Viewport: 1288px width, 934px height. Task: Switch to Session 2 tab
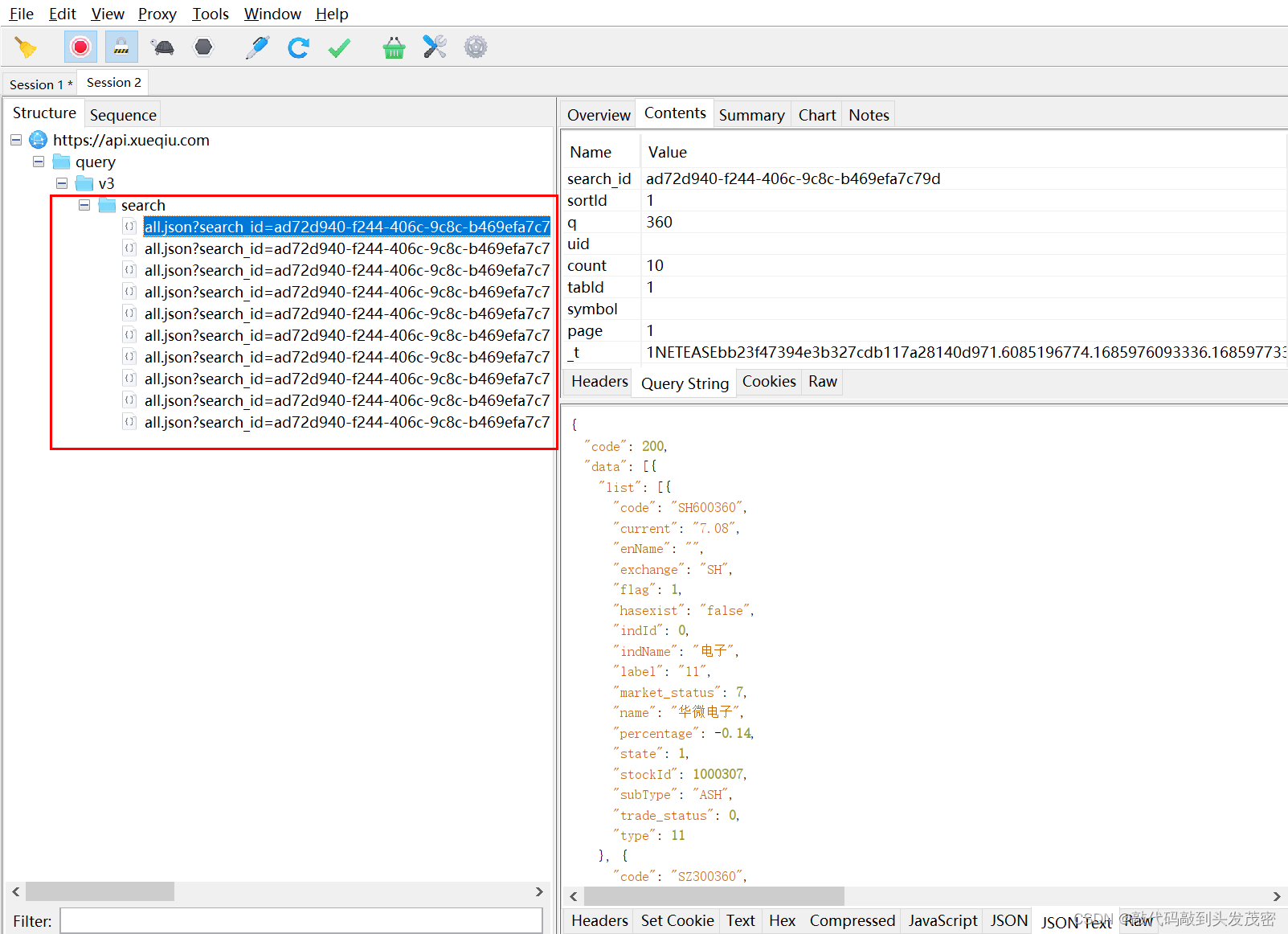(114, 82)
